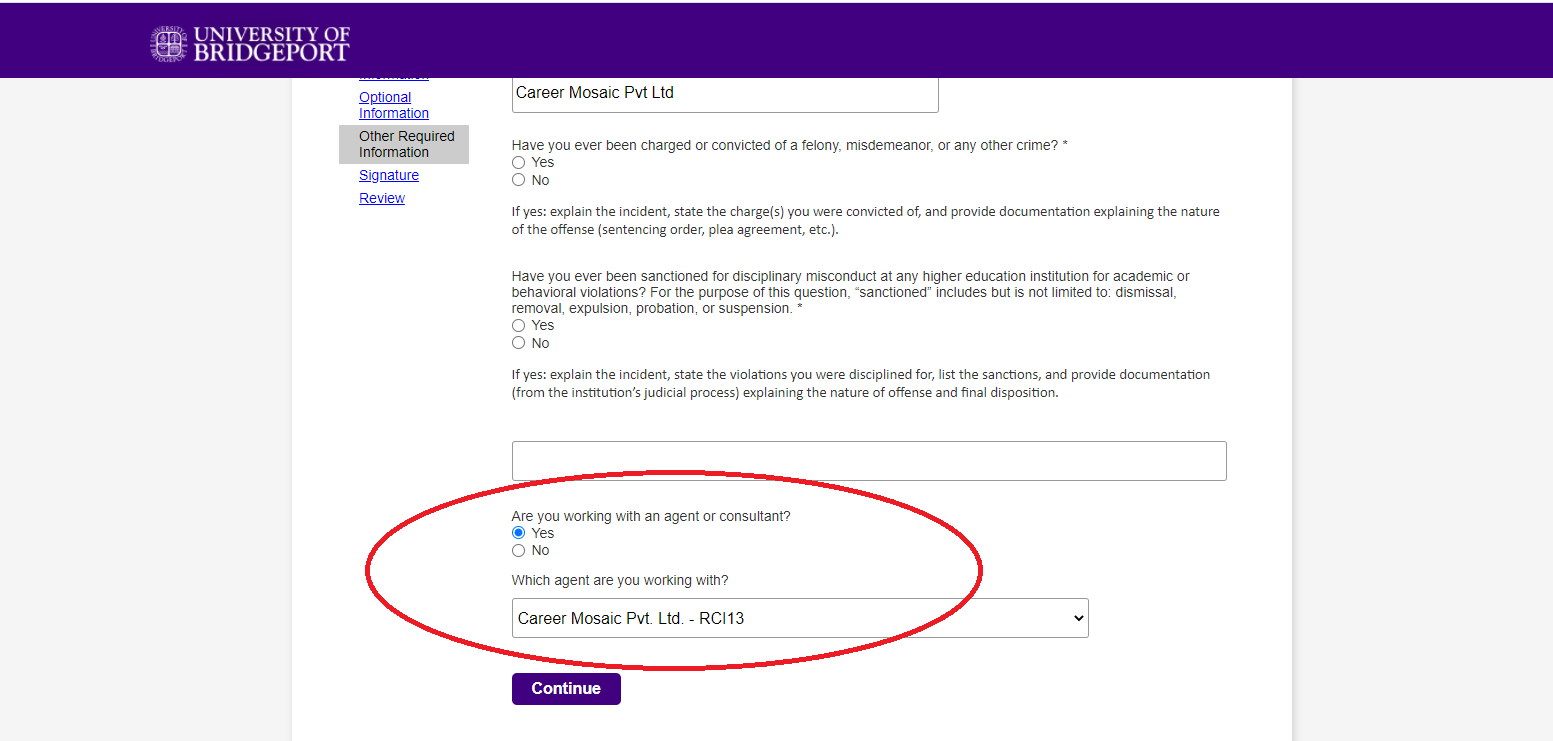Select No for felony conviction question
This screenshot has width=1553, height=741.
[x=518, y=180]
